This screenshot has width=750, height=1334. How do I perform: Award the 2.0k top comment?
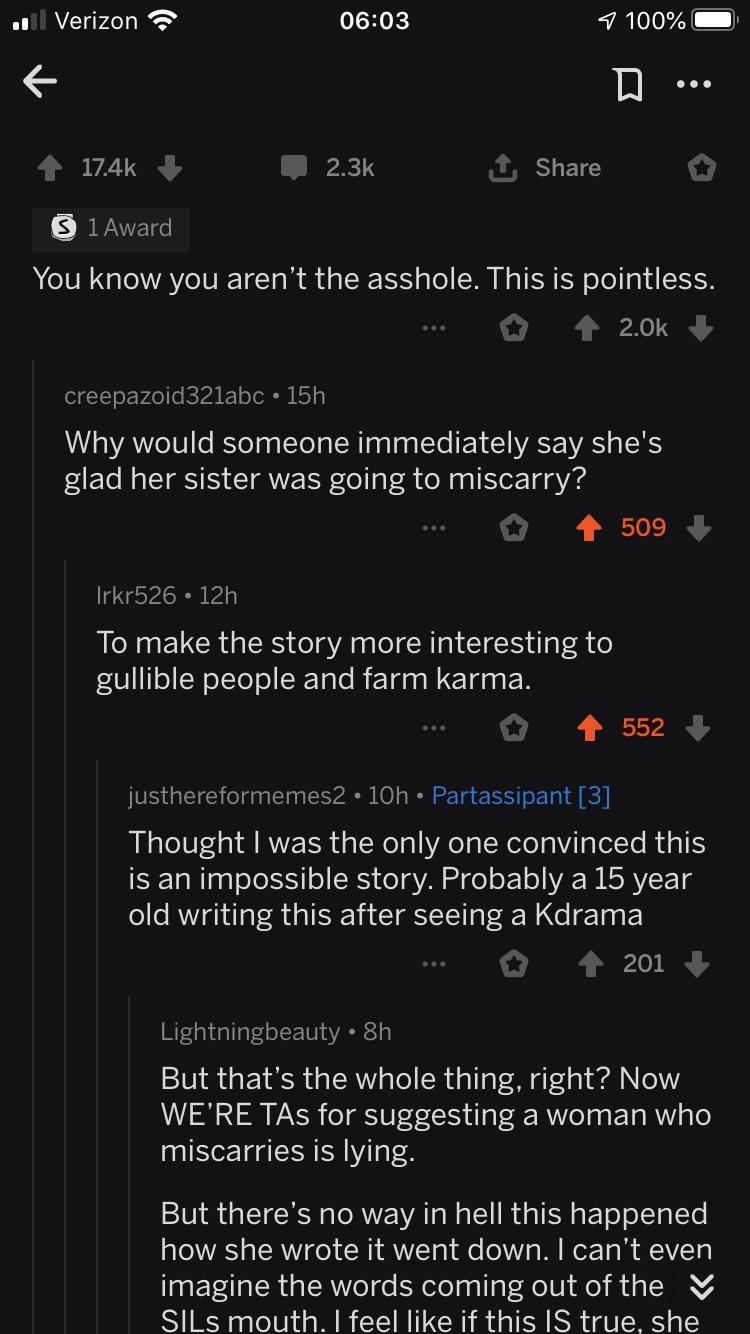514,328
